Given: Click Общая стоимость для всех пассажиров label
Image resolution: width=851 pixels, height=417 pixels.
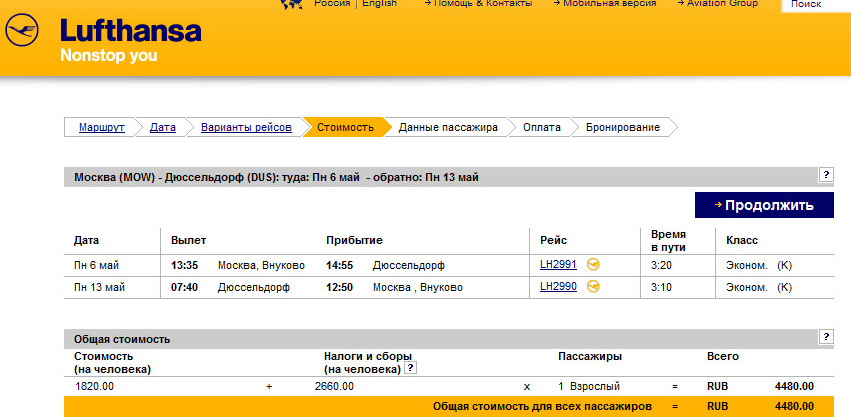Looking at the screenshot, I should click(542, 406).
